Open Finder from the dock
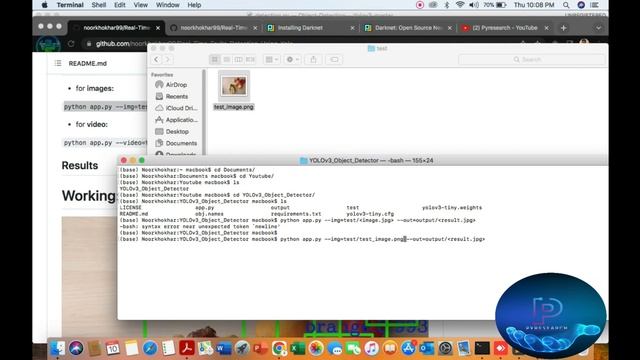The height and width of the screenshot is (360, 640). coord(58,348)
